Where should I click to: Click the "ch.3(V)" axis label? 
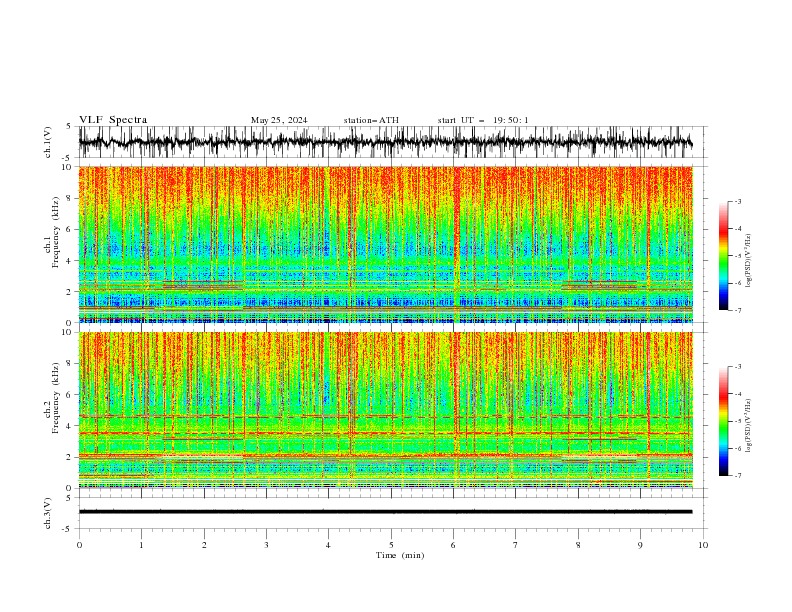pos(48,513)
